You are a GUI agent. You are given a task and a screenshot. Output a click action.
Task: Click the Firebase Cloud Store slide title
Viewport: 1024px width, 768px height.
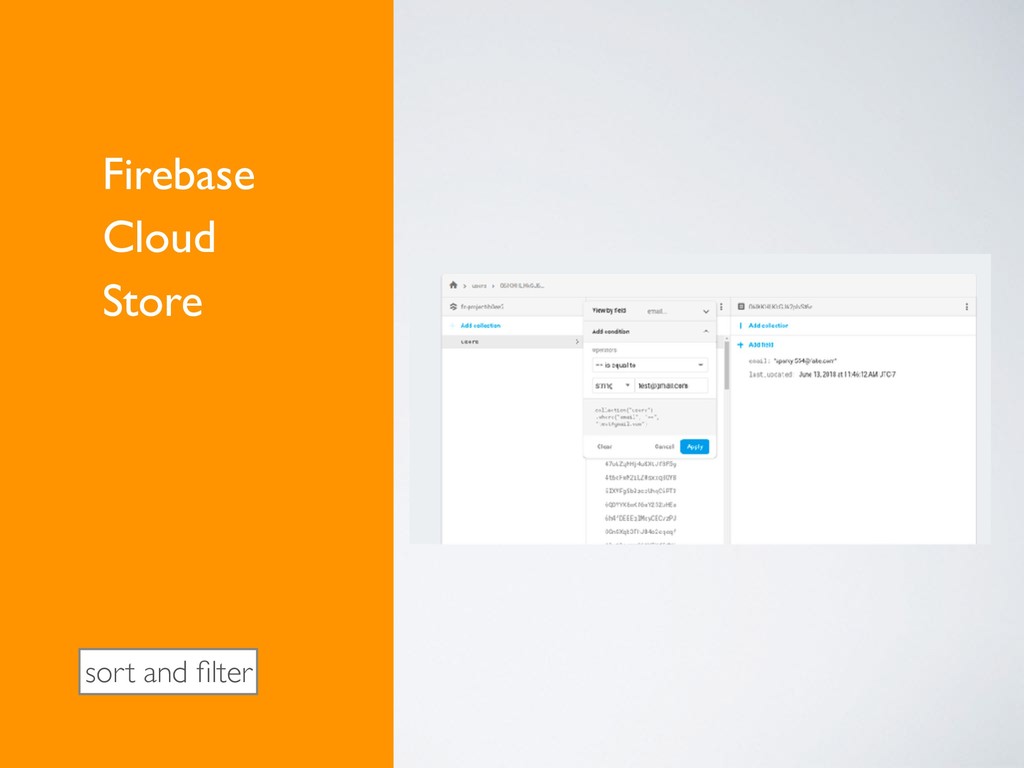pyautogui.click(x=178, y=238)
